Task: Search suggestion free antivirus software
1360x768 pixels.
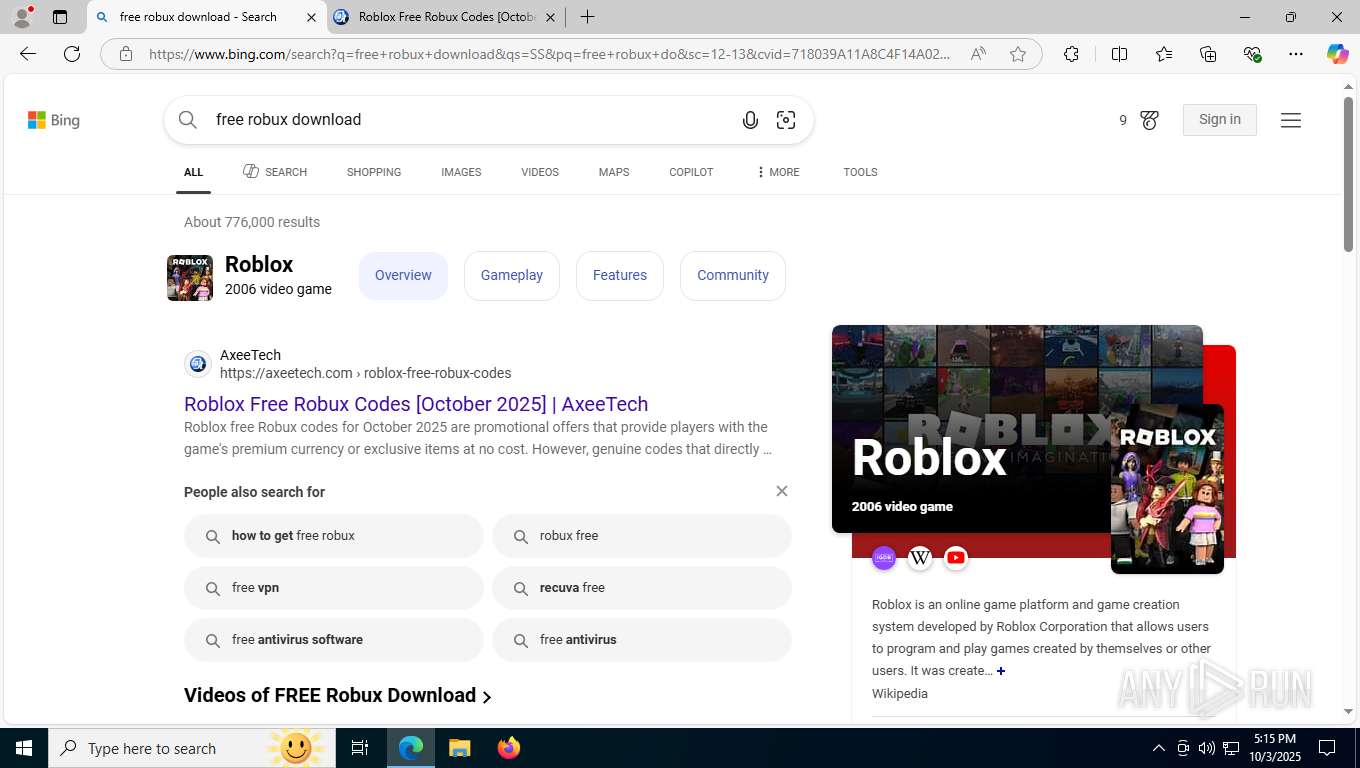Action: tap(333, 640)
